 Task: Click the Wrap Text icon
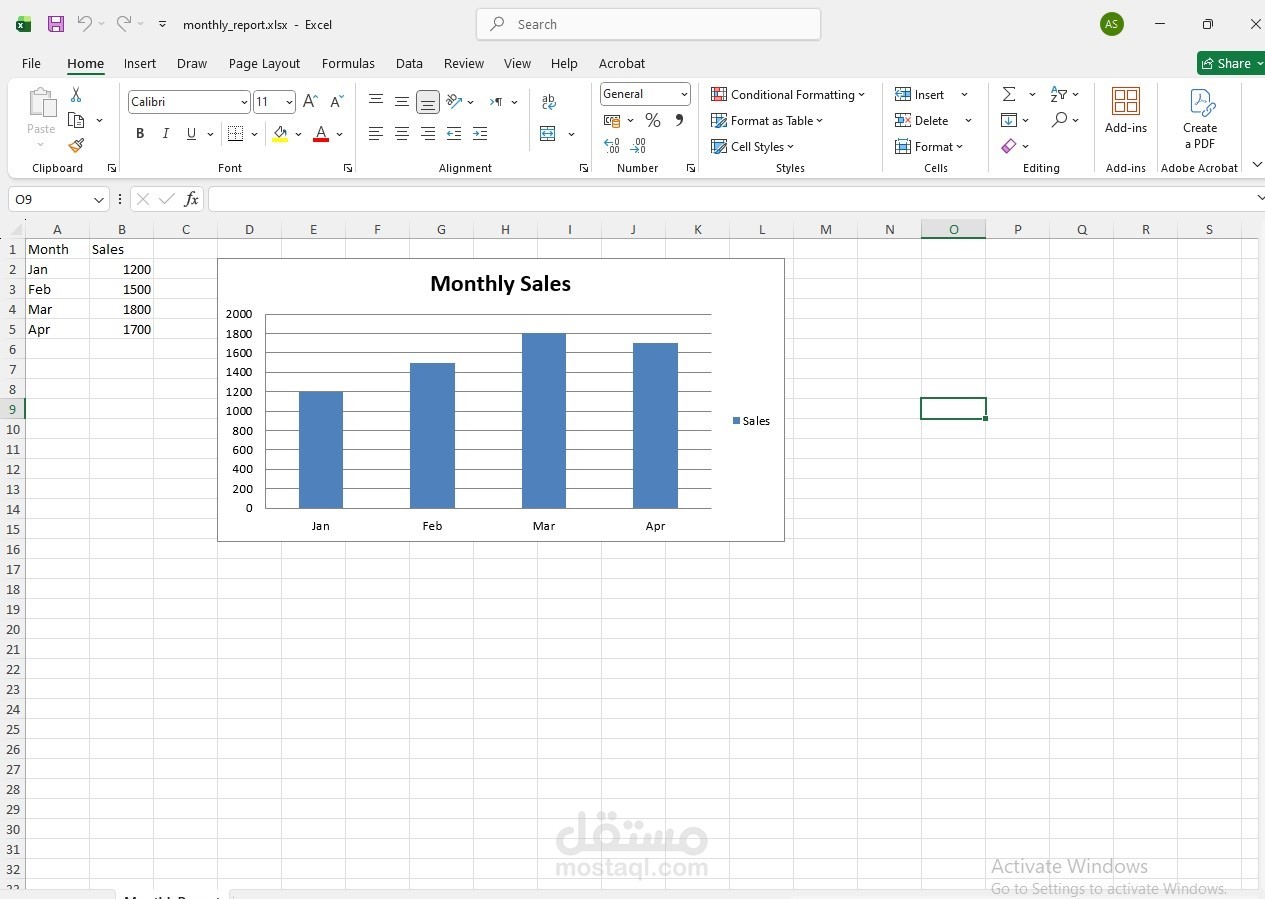coord(549,102)
